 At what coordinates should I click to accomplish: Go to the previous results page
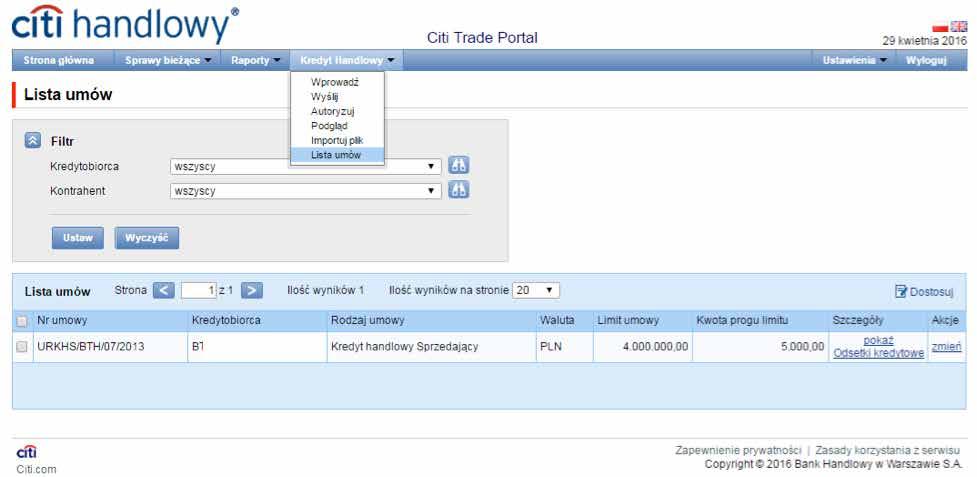pos(163,290)
